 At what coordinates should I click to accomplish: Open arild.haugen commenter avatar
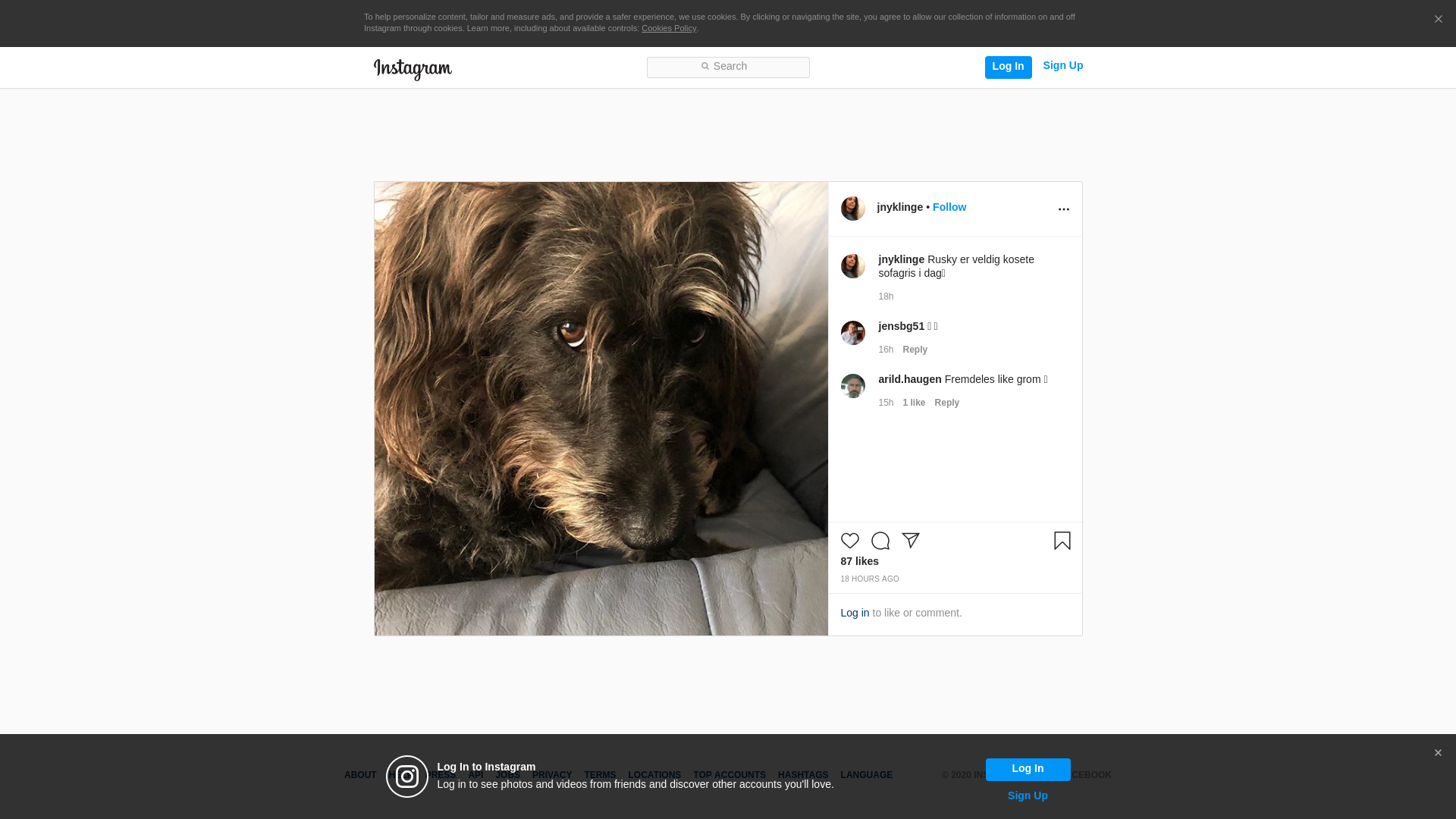point(852,386)
